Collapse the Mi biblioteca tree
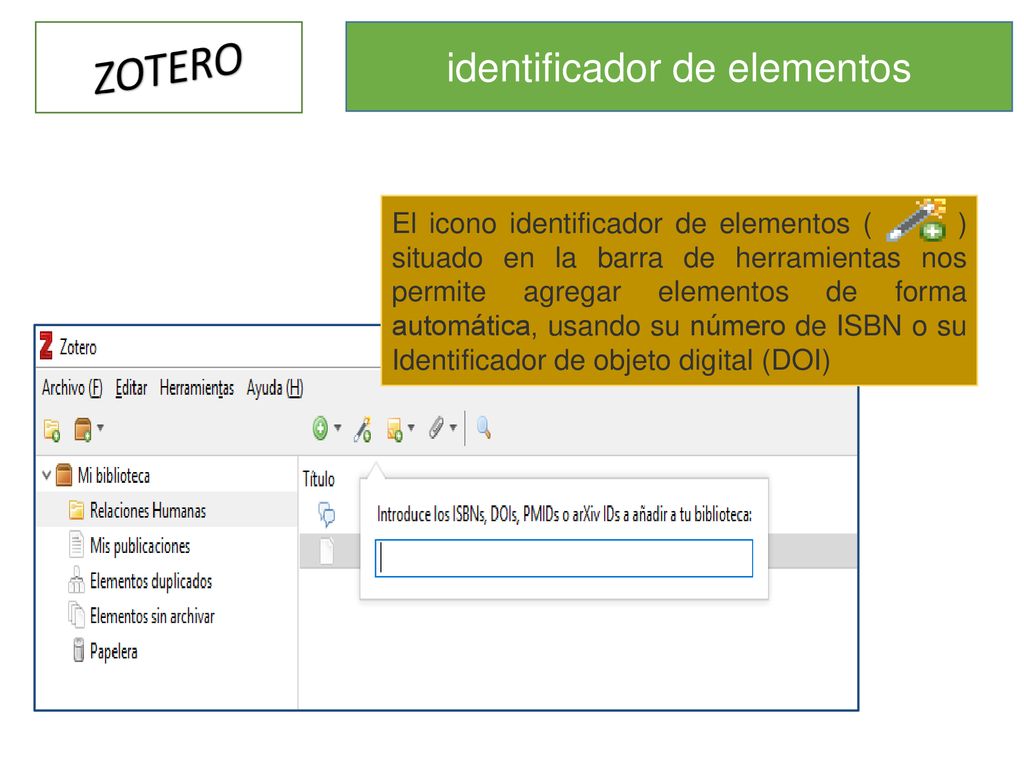Screen dimensions: 1024x768 click(x=46, y=475)
